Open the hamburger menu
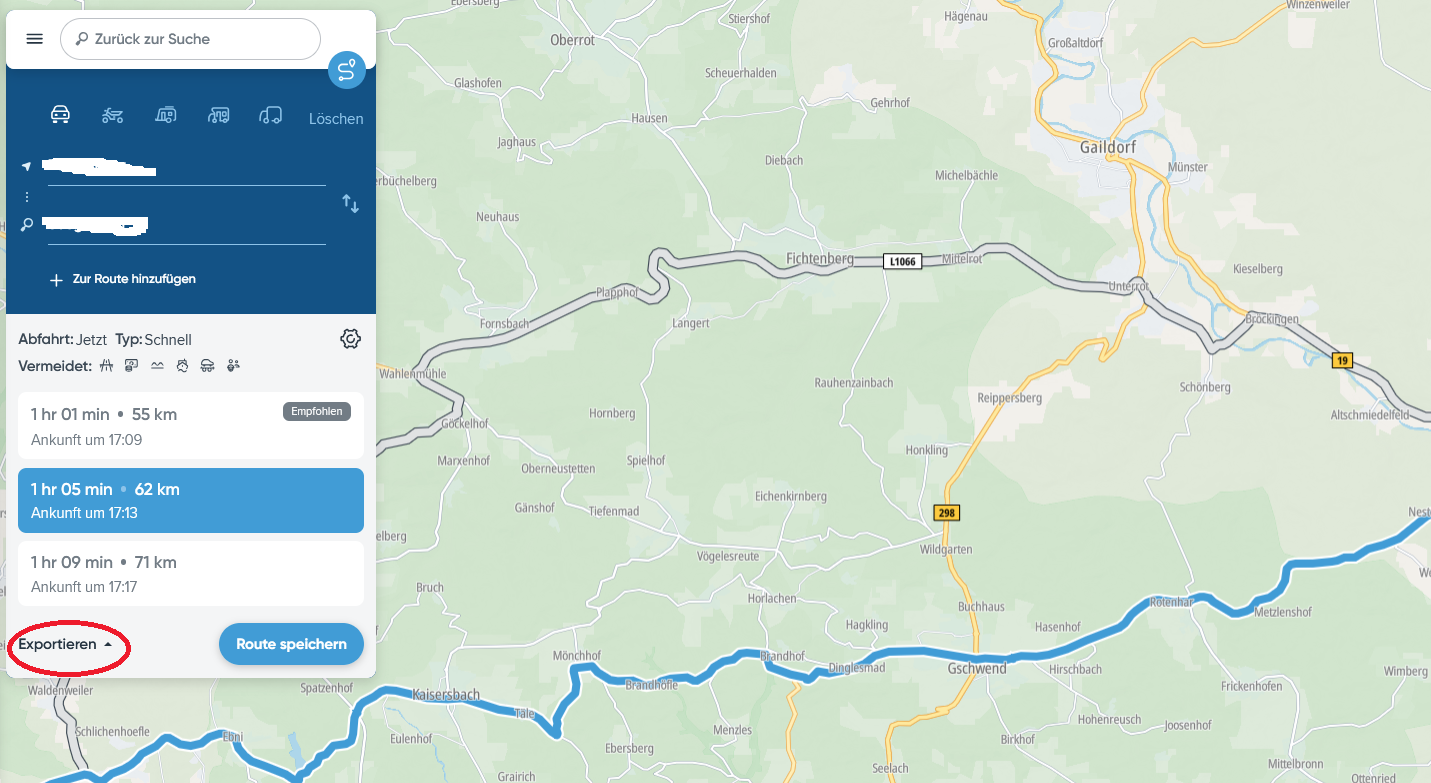This screenshot has width=1431, height=783. coord(34,39)
